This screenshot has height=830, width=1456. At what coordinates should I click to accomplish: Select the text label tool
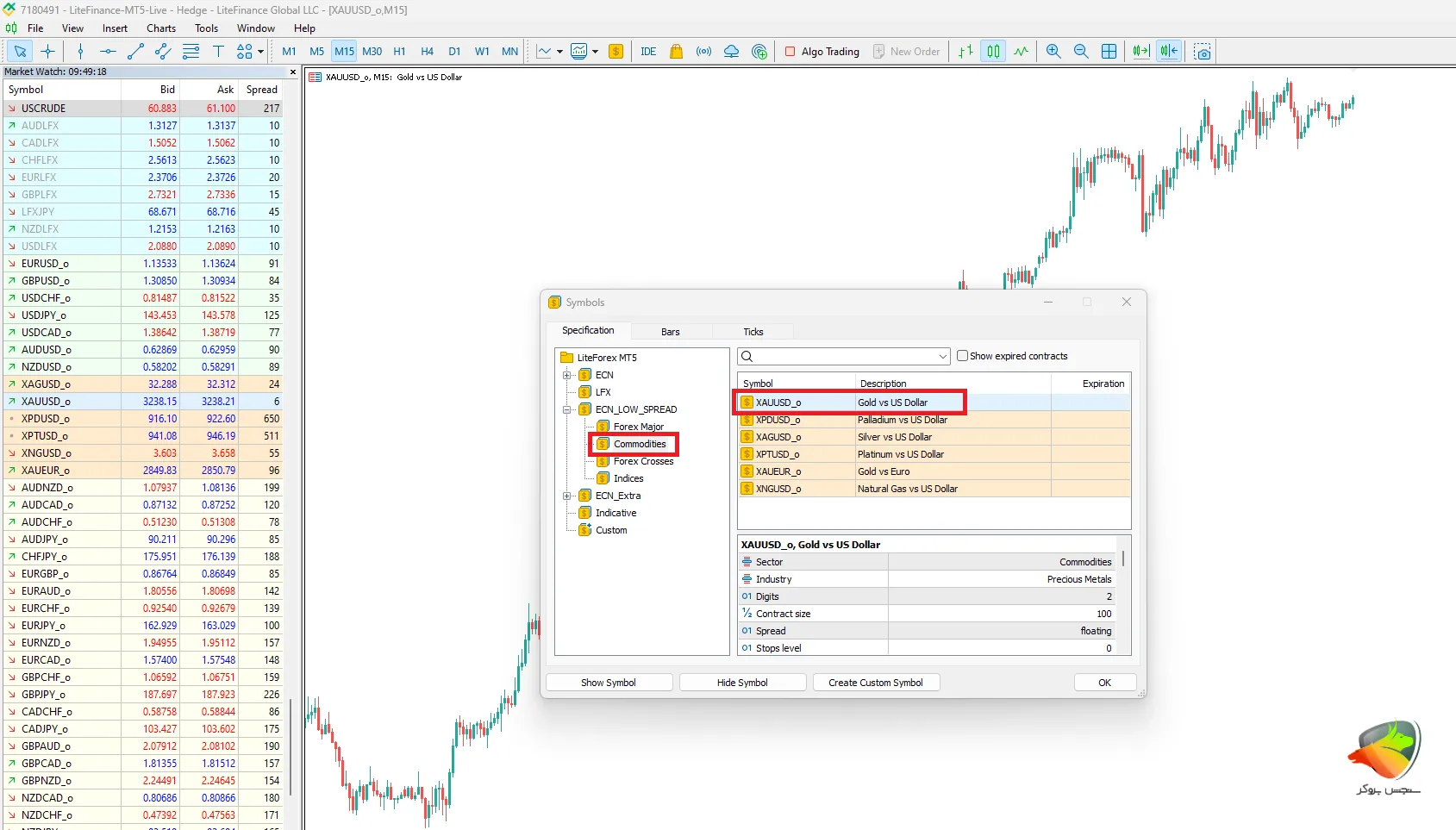tap(218, 52)
